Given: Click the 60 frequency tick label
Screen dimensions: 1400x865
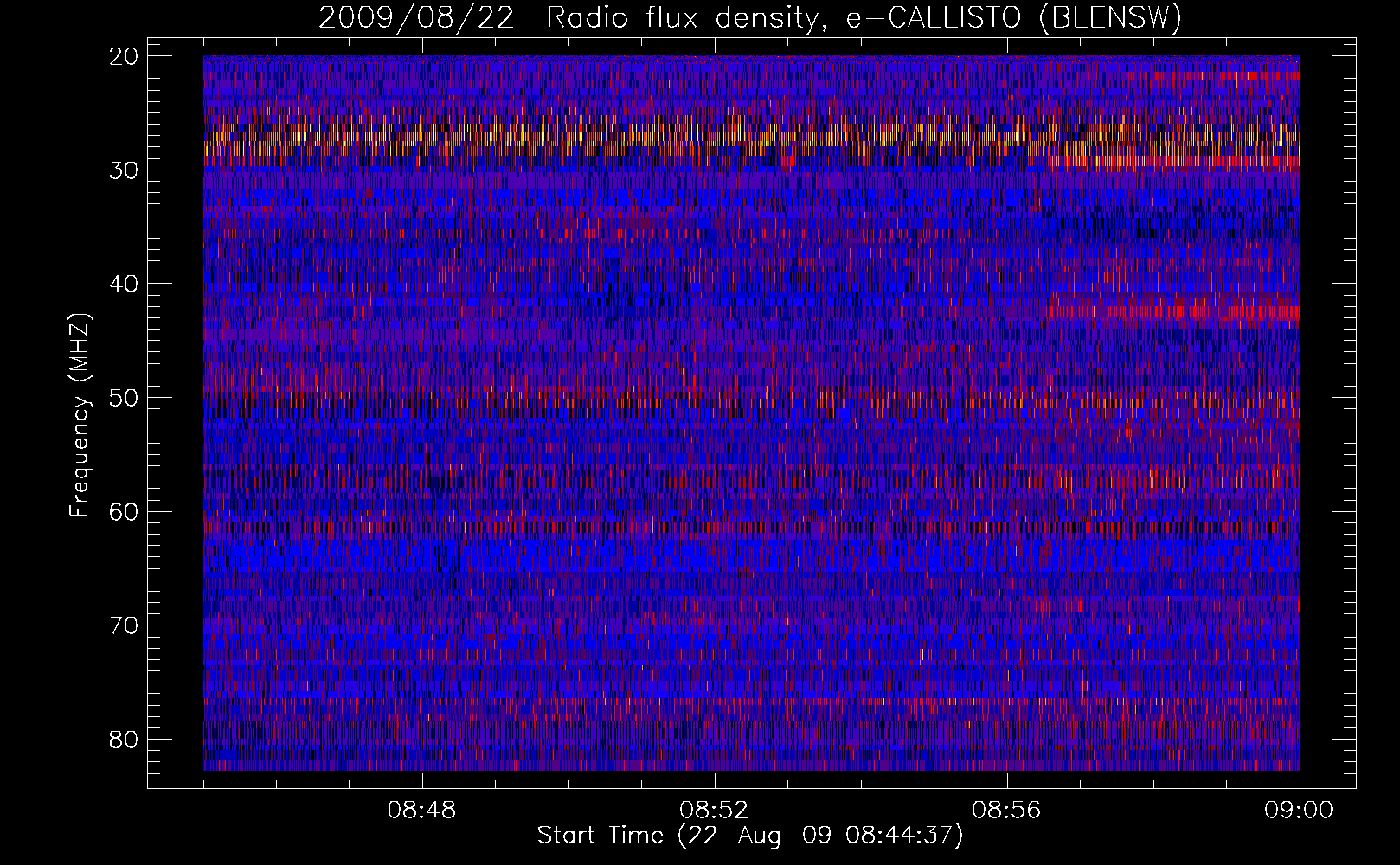Looking at the screenshot, I should [x=125, y=511].
